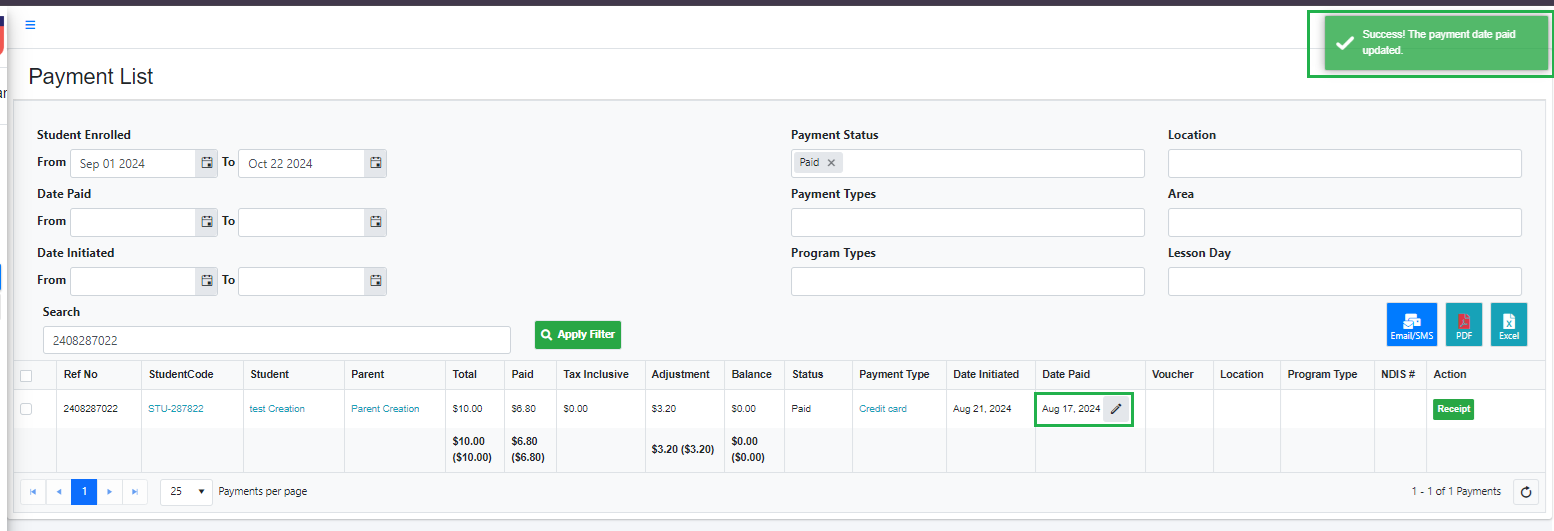Remove the Paid tag from Payment Status

(x=831, y=163)
